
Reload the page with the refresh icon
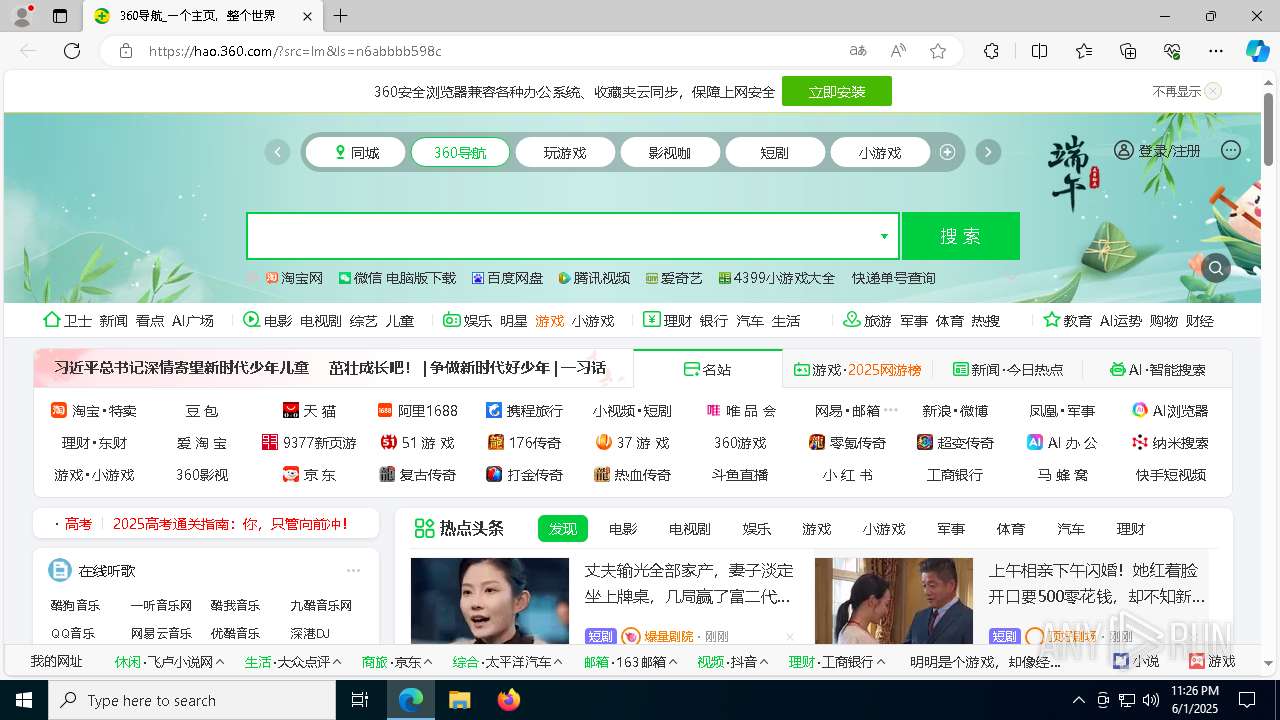(72, 51)
